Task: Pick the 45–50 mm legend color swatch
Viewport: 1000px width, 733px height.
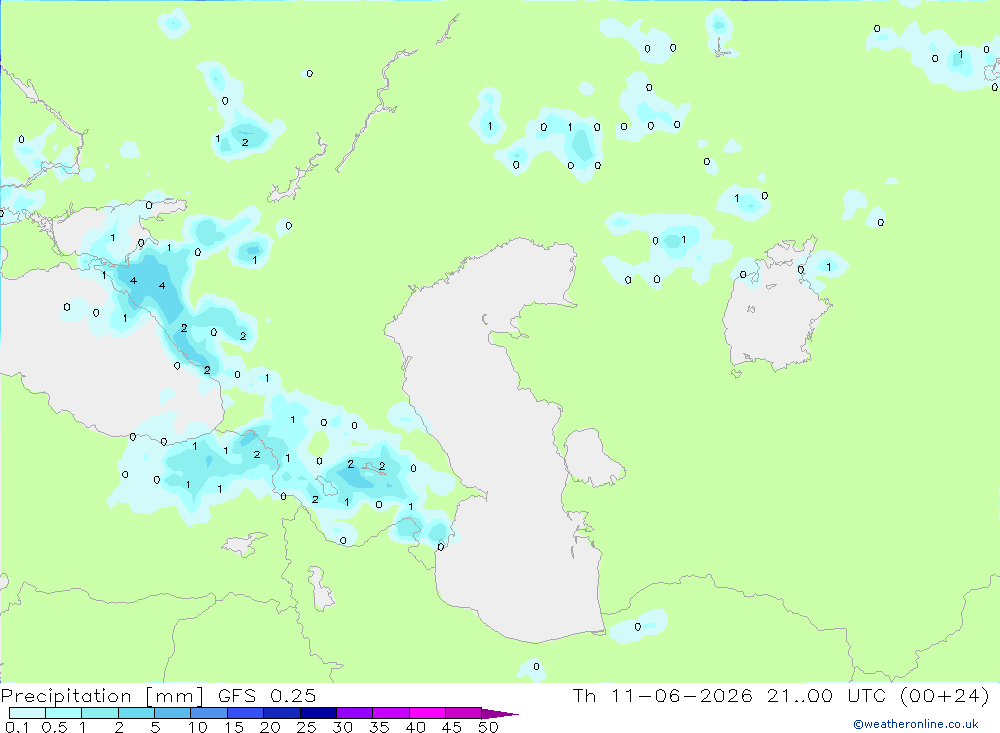Action: [x=463, y=713]
